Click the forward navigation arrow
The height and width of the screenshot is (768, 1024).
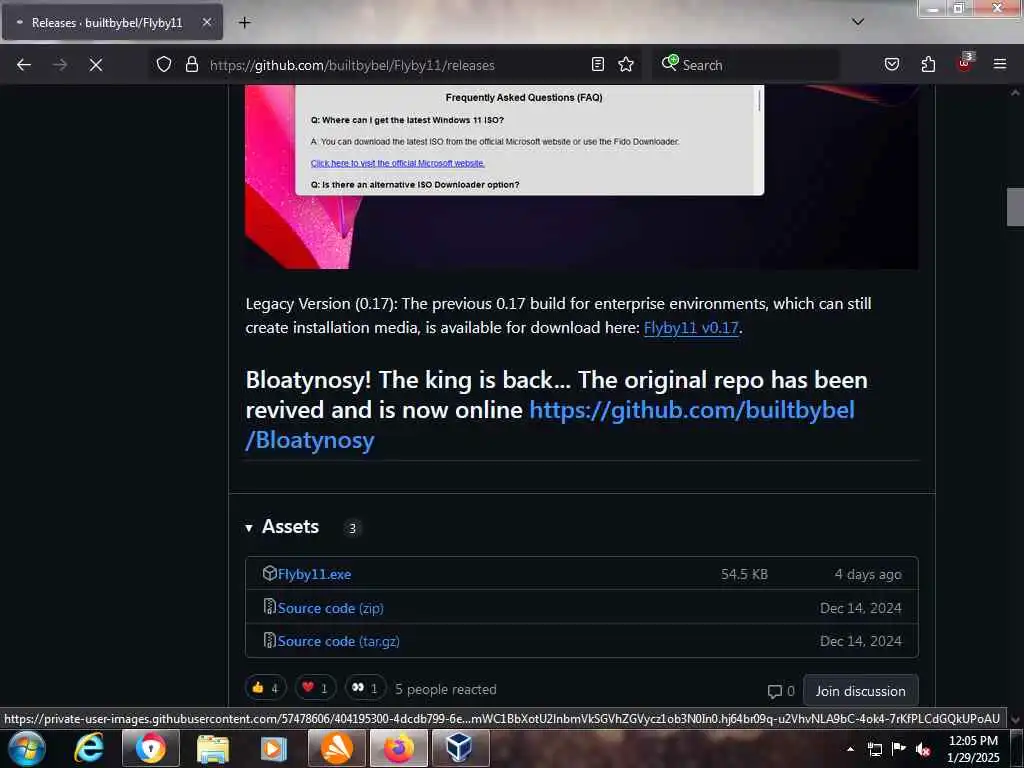tap(59, 65)
